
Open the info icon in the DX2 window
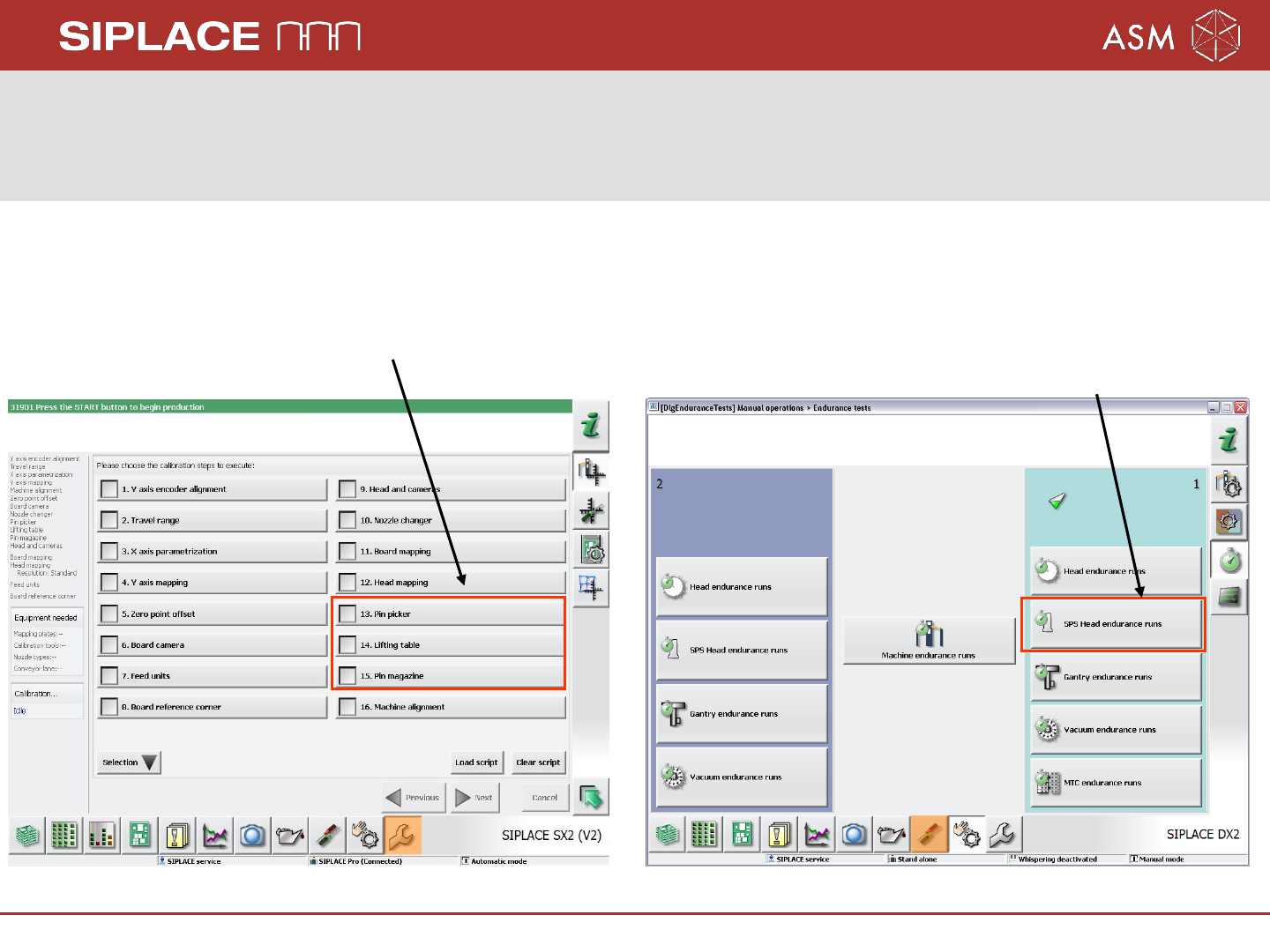(1229, 439)
